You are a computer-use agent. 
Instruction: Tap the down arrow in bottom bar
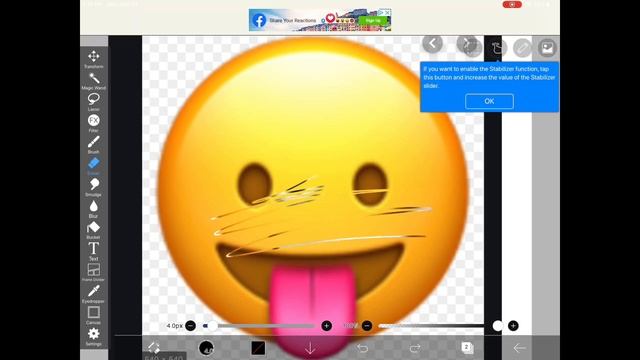[310, 348]
